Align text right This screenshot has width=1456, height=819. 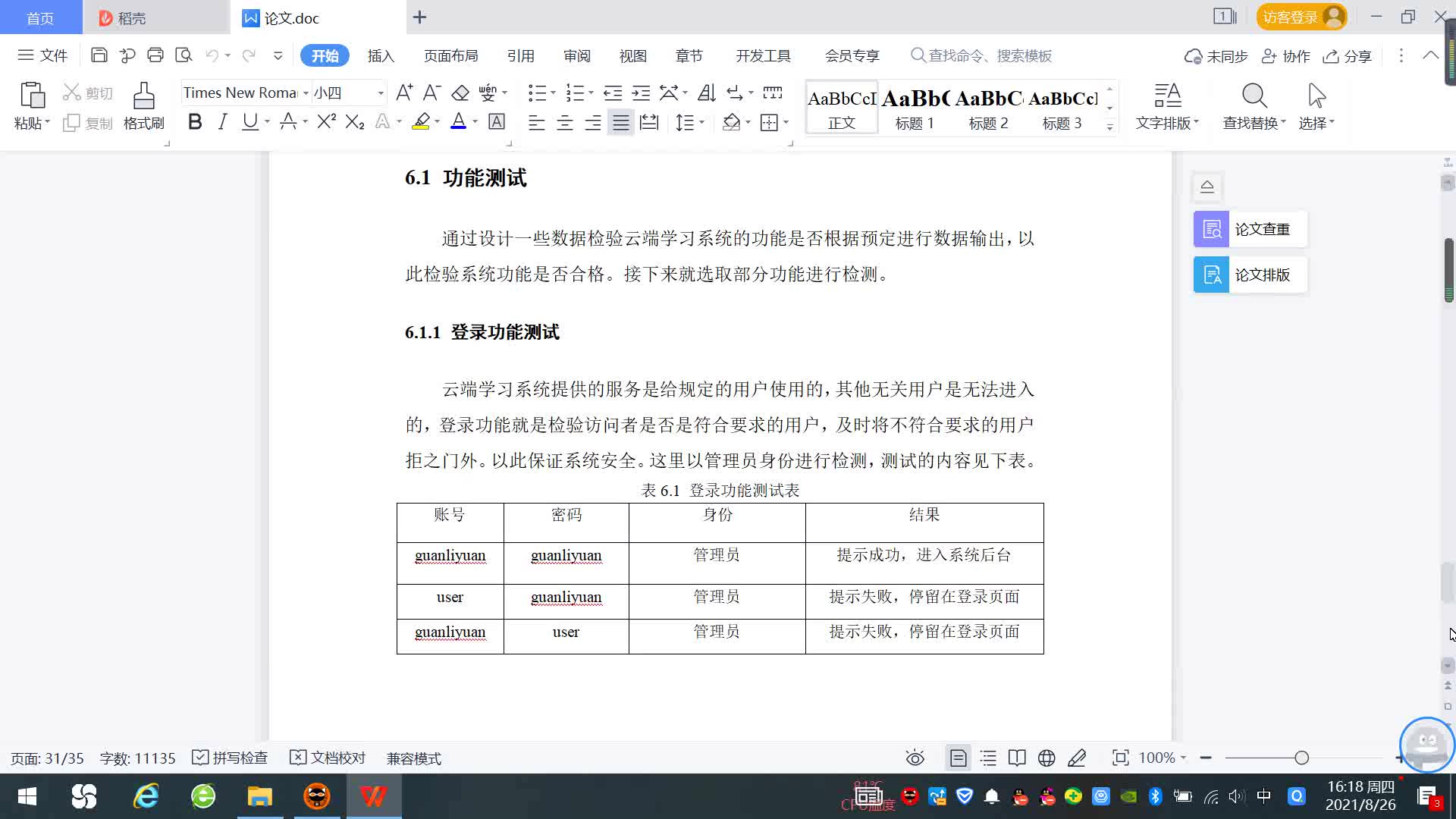tap(593, 122)
